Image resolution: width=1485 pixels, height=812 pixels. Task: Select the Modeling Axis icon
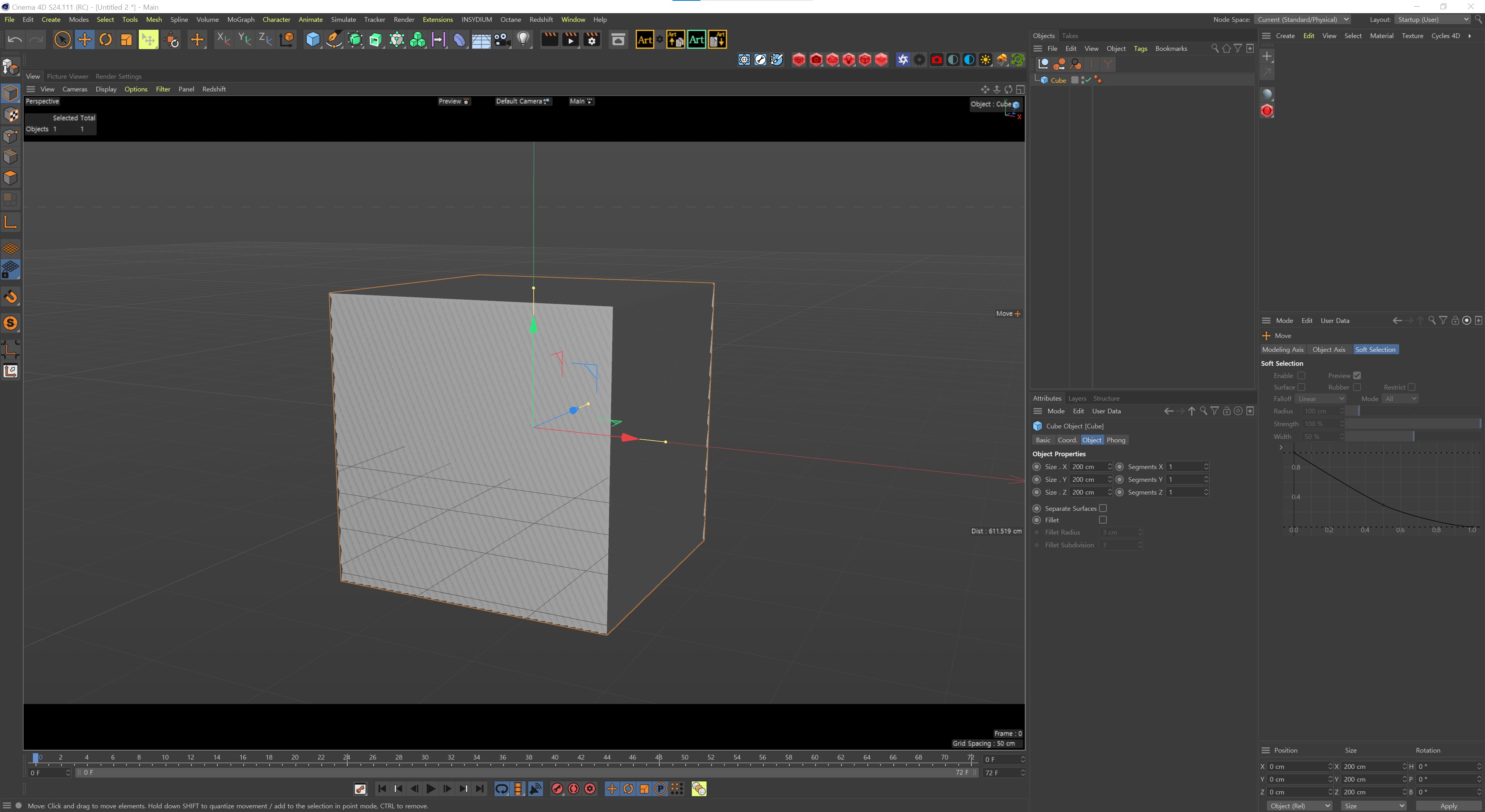[x=1283, y=349]
